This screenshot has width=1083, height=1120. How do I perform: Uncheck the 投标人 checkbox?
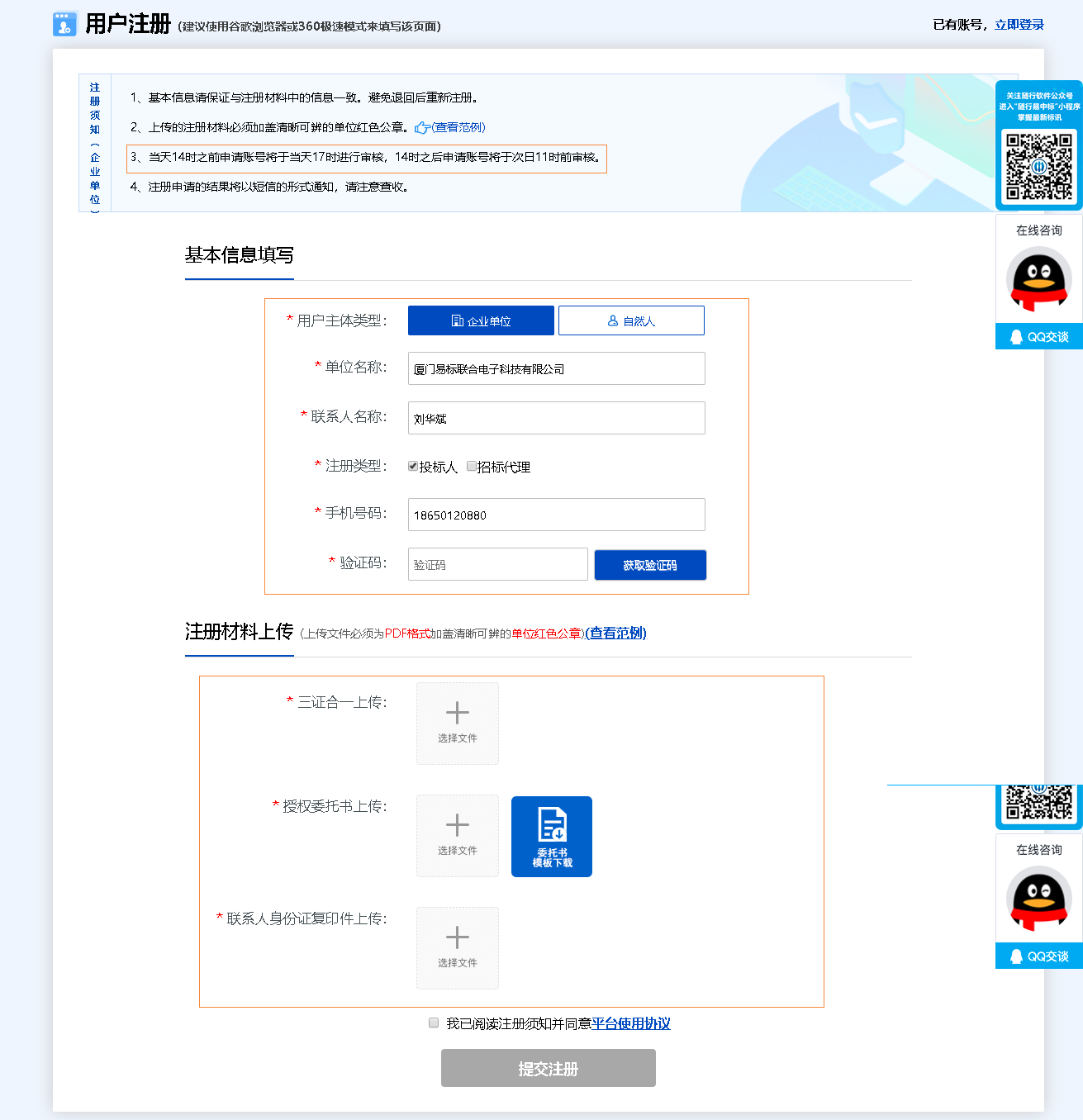coord(413,466)
